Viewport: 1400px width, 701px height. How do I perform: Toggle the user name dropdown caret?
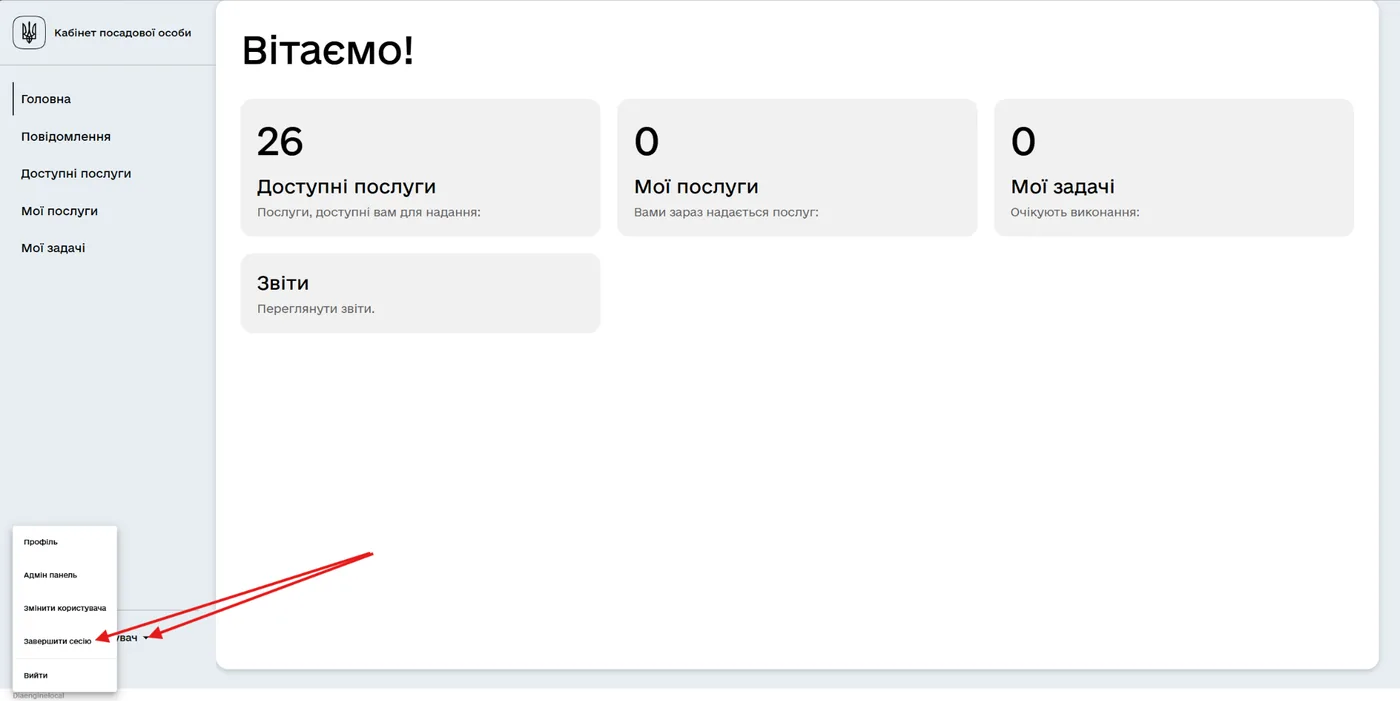pyautogui.click(x=146, y=638)
